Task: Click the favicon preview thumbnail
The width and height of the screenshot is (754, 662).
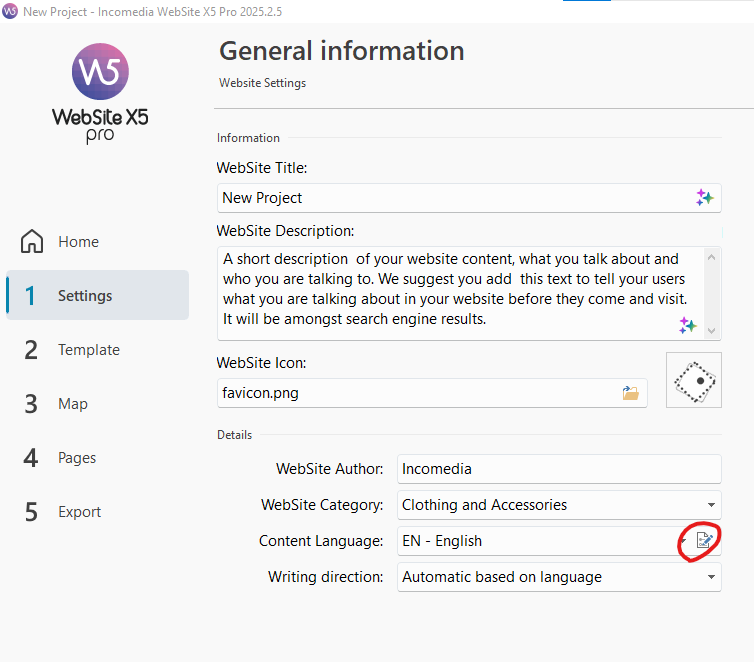Action: click(694, 380)
